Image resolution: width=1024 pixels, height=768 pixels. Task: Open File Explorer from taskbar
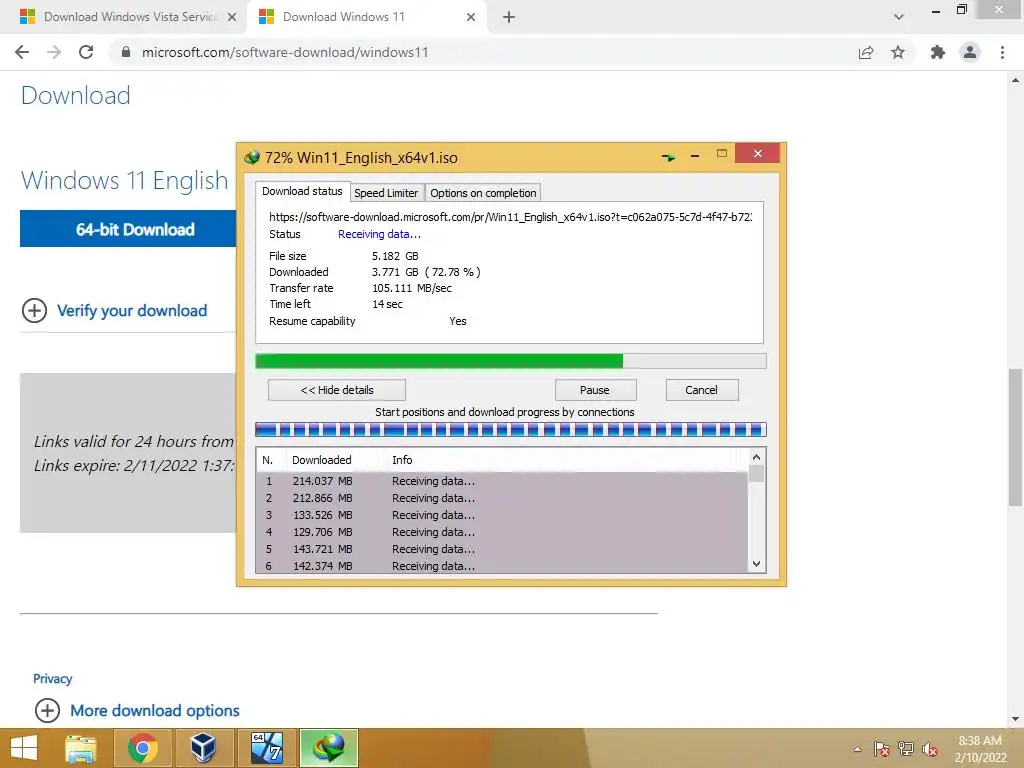tap(81, 748)
